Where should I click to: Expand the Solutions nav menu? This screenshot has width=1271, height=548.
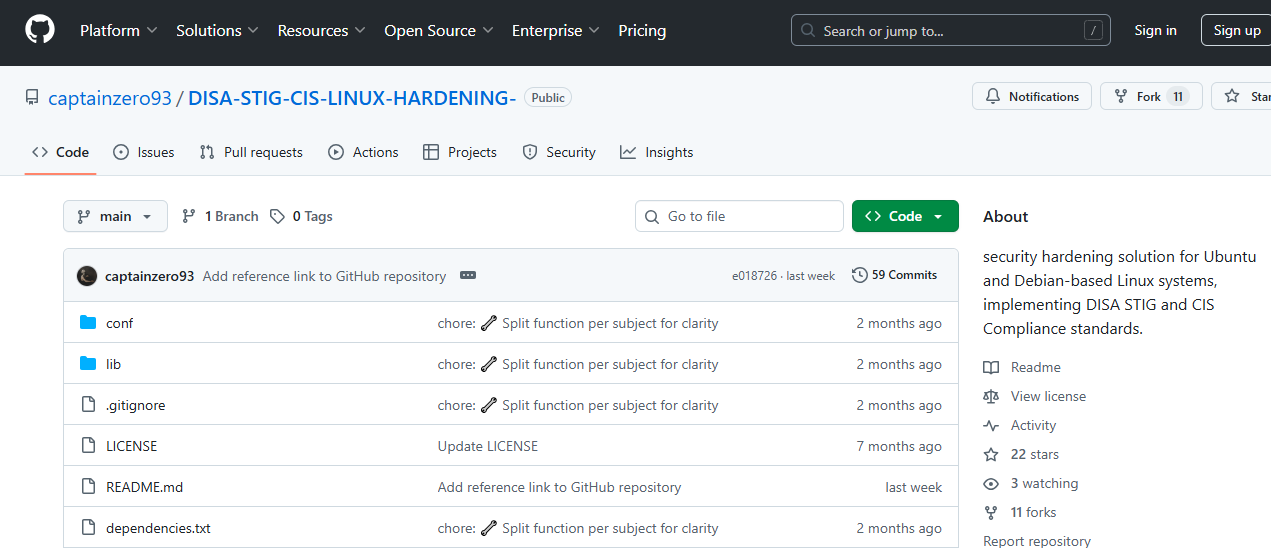[x=217, y=31]
